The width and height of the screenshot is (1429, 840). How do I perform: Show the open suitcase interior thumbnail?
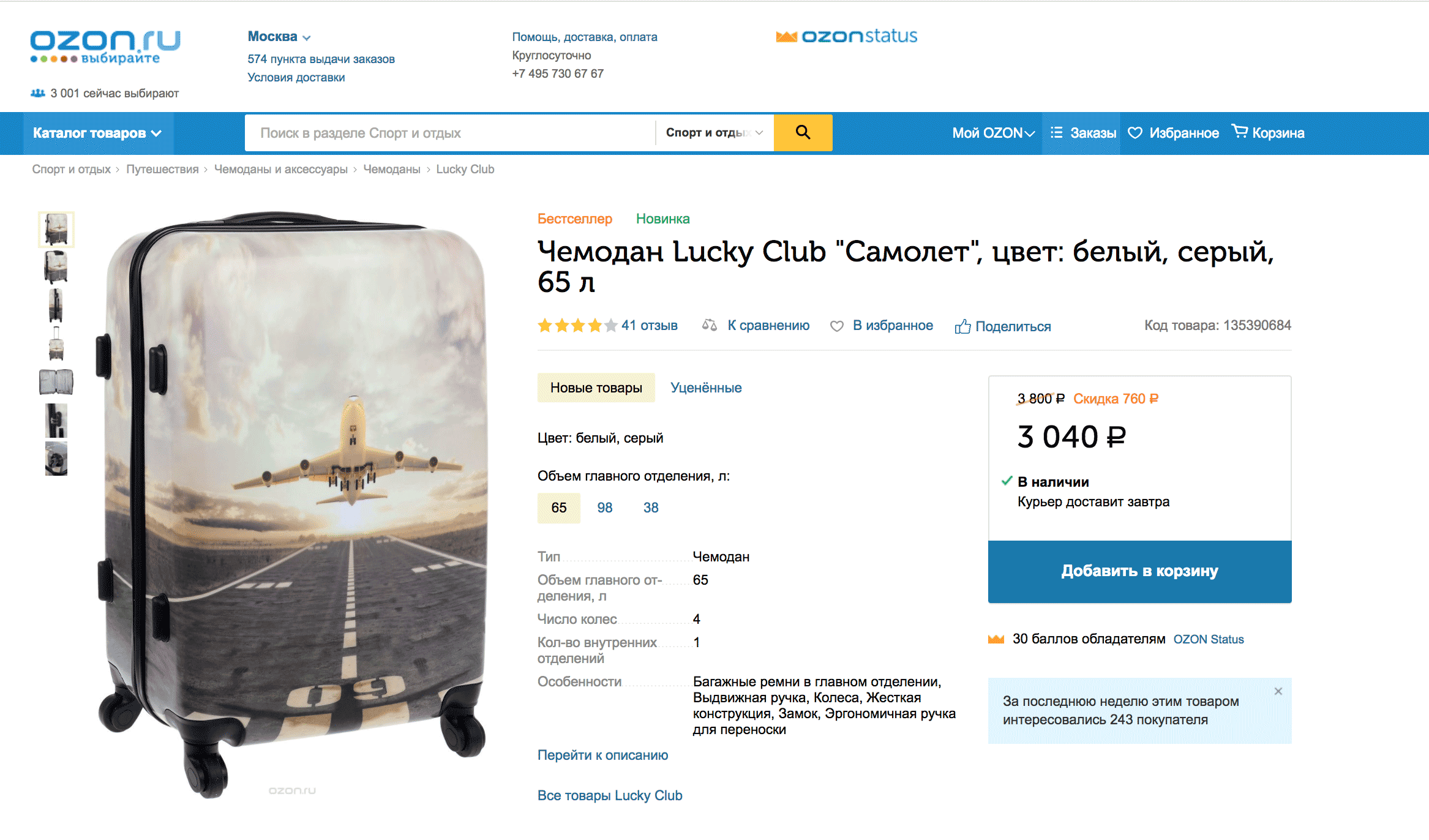pyautogui.click(x=56, y=382)
